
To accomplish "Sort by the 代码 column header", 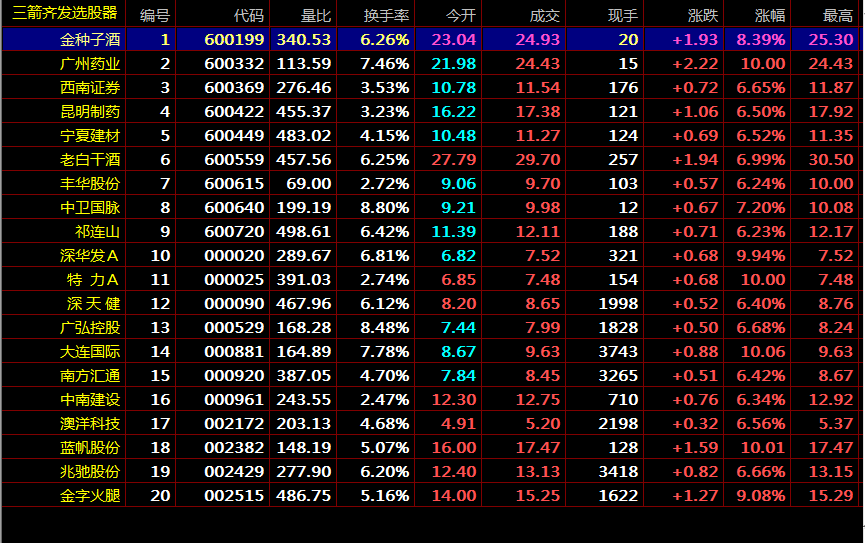I will (x=248, y=15).
